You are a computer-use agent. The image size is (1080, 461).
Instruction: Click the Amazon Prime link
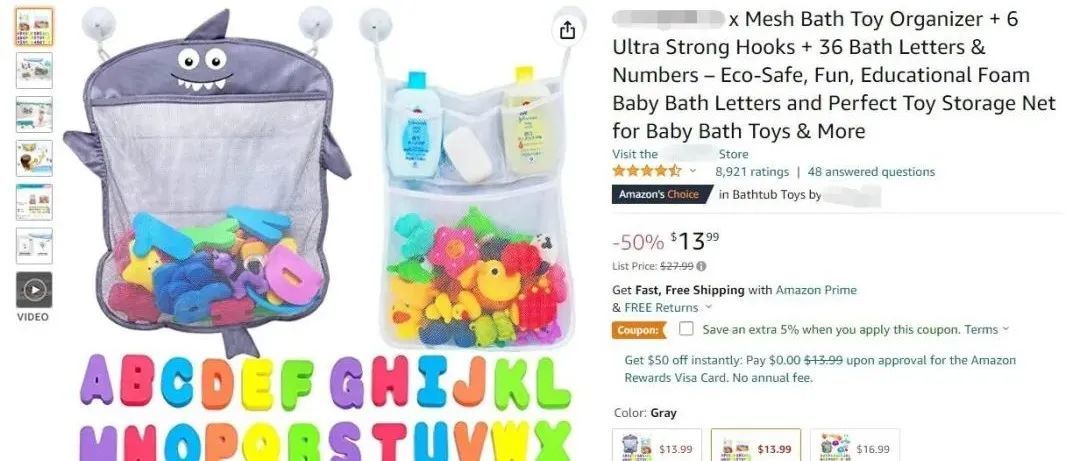816,290
